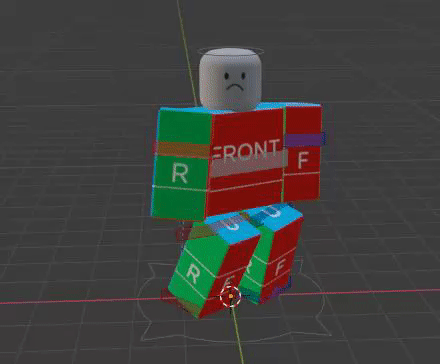Click the halo ring control above head
This screenshot has height=364, width=440.
pyautogui.click(x=230, y=51)
